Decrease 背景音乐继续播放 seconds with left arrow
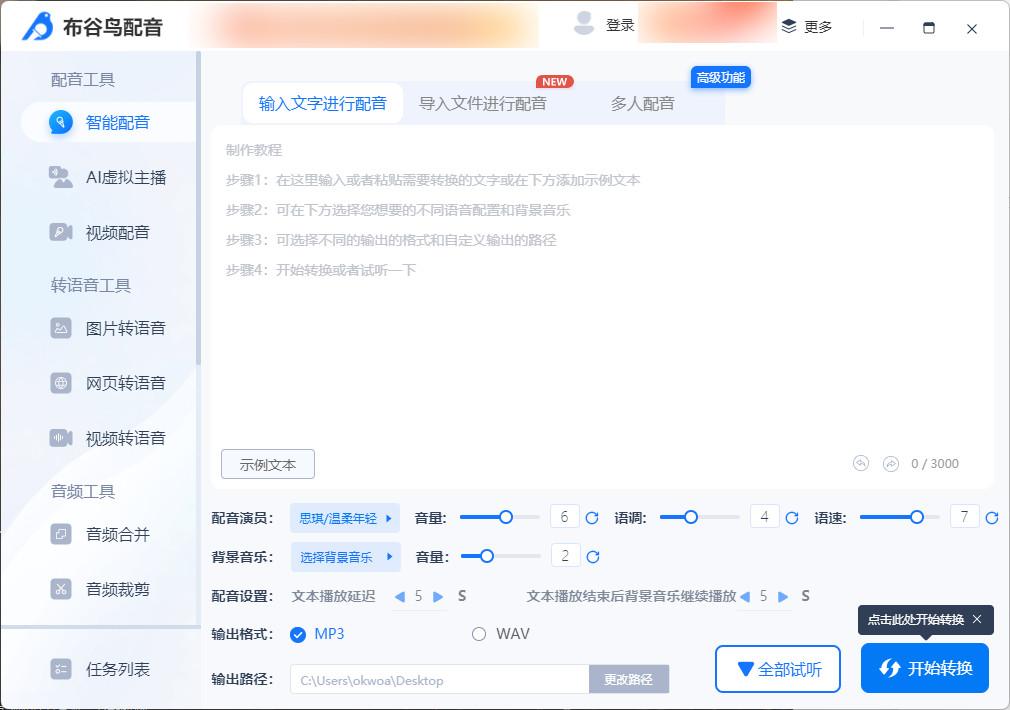 click(x=745, y=597)
